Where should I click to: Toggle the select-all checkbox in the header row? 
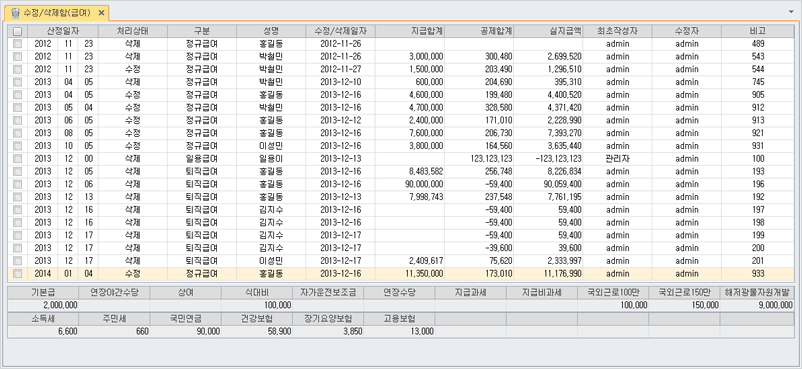(17, 31)
